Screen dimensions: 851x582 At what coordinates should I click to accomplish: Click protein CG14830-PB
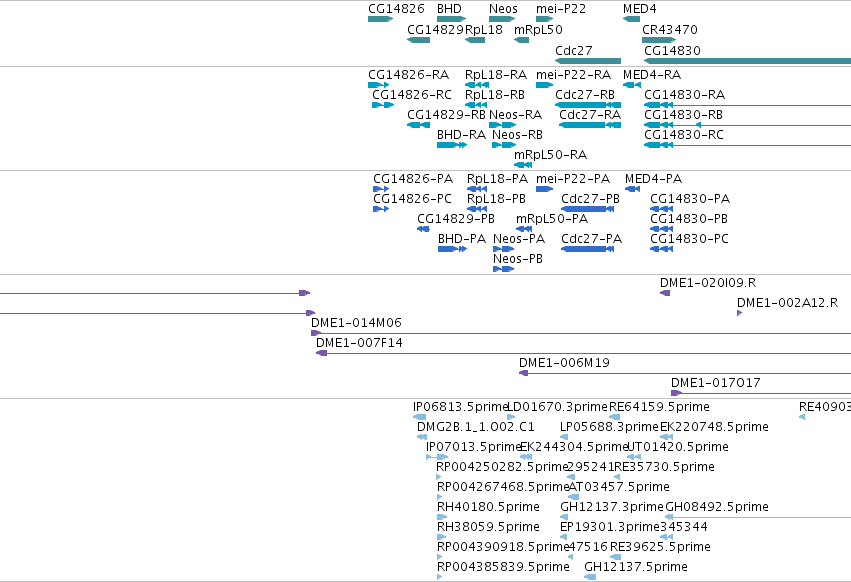[662, 229]
